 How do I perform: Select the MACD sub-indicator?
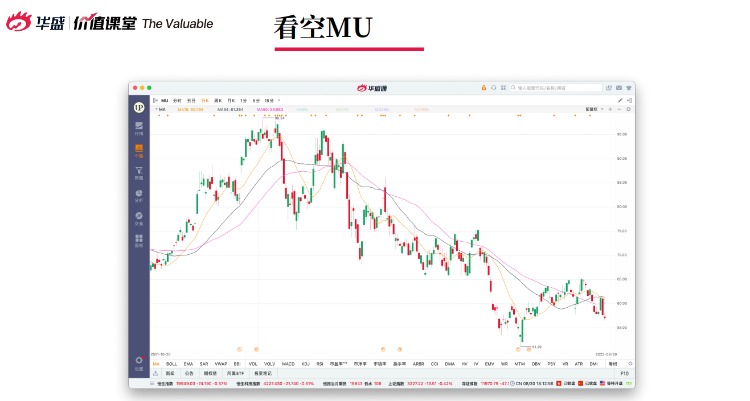288,364
